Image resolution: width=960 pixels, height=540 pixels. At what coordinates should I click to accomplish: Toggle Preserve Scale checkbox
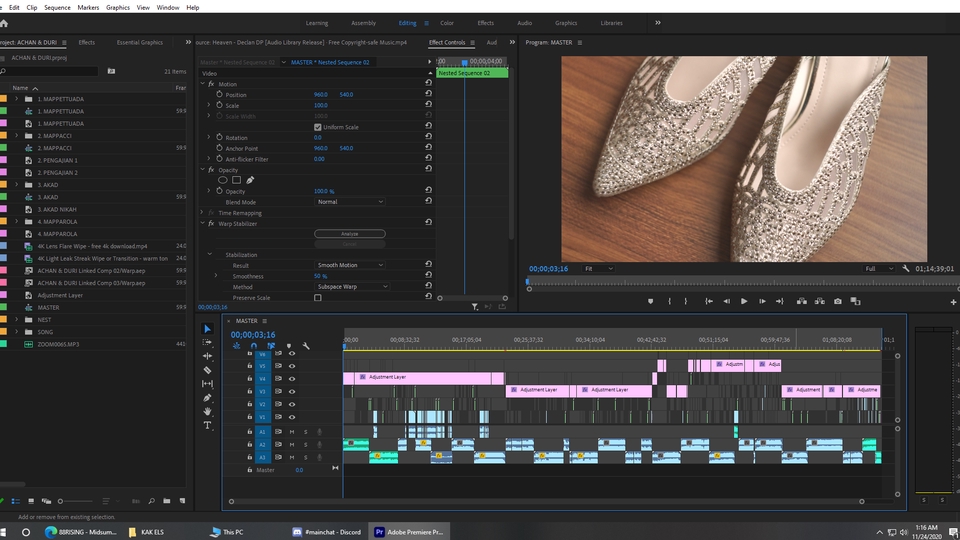point(318,298)
